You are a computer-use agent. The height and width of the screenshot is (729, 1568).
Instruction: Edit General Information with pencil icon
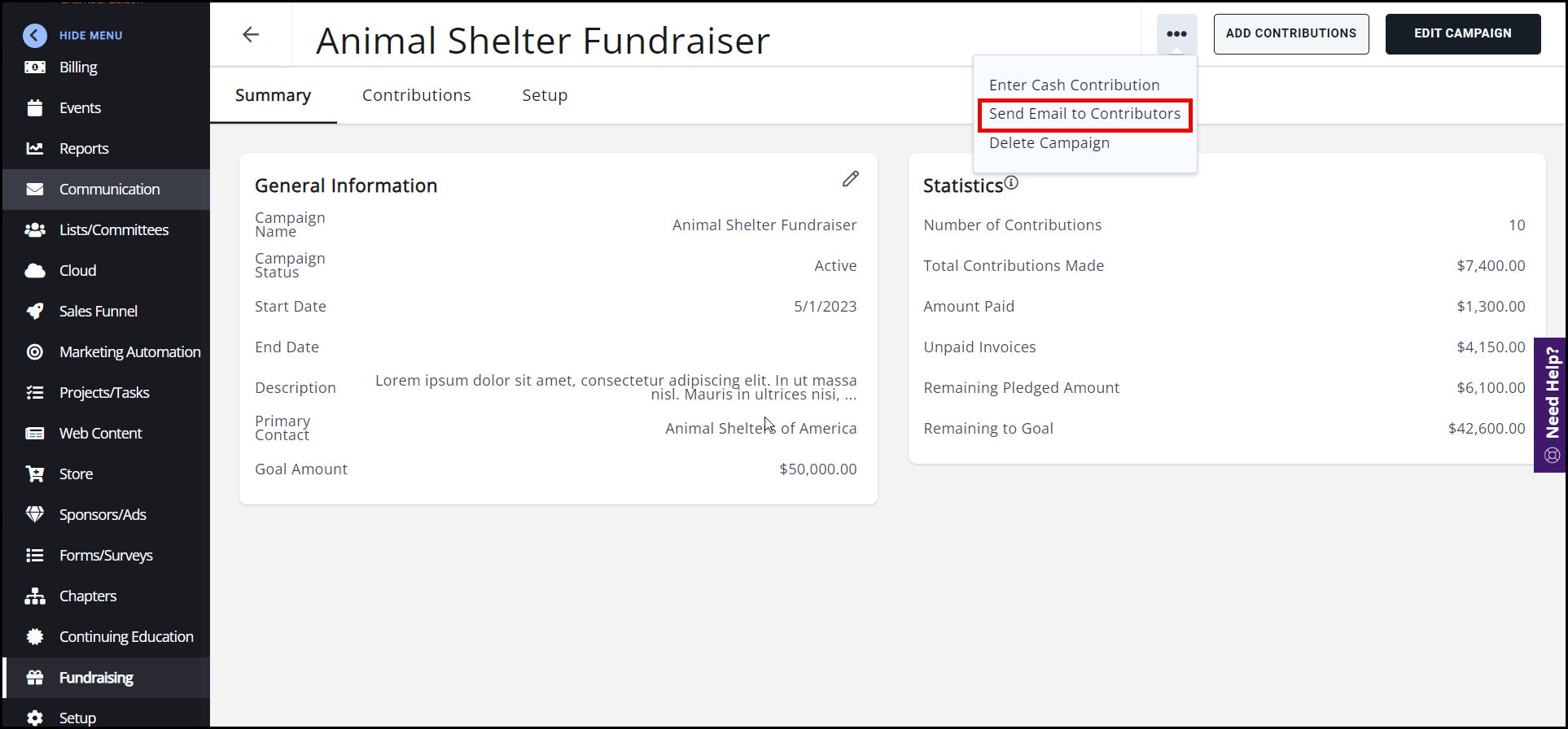(850, 179)
